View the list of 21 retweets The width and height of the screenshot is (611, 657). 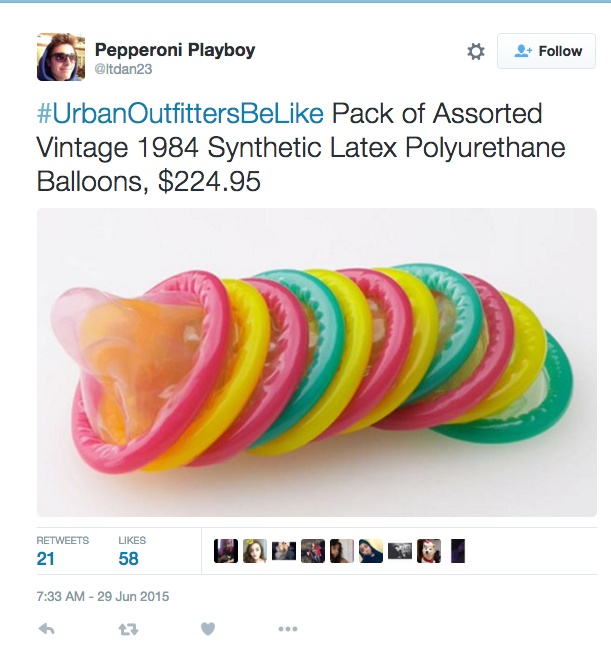coord(62,551)
